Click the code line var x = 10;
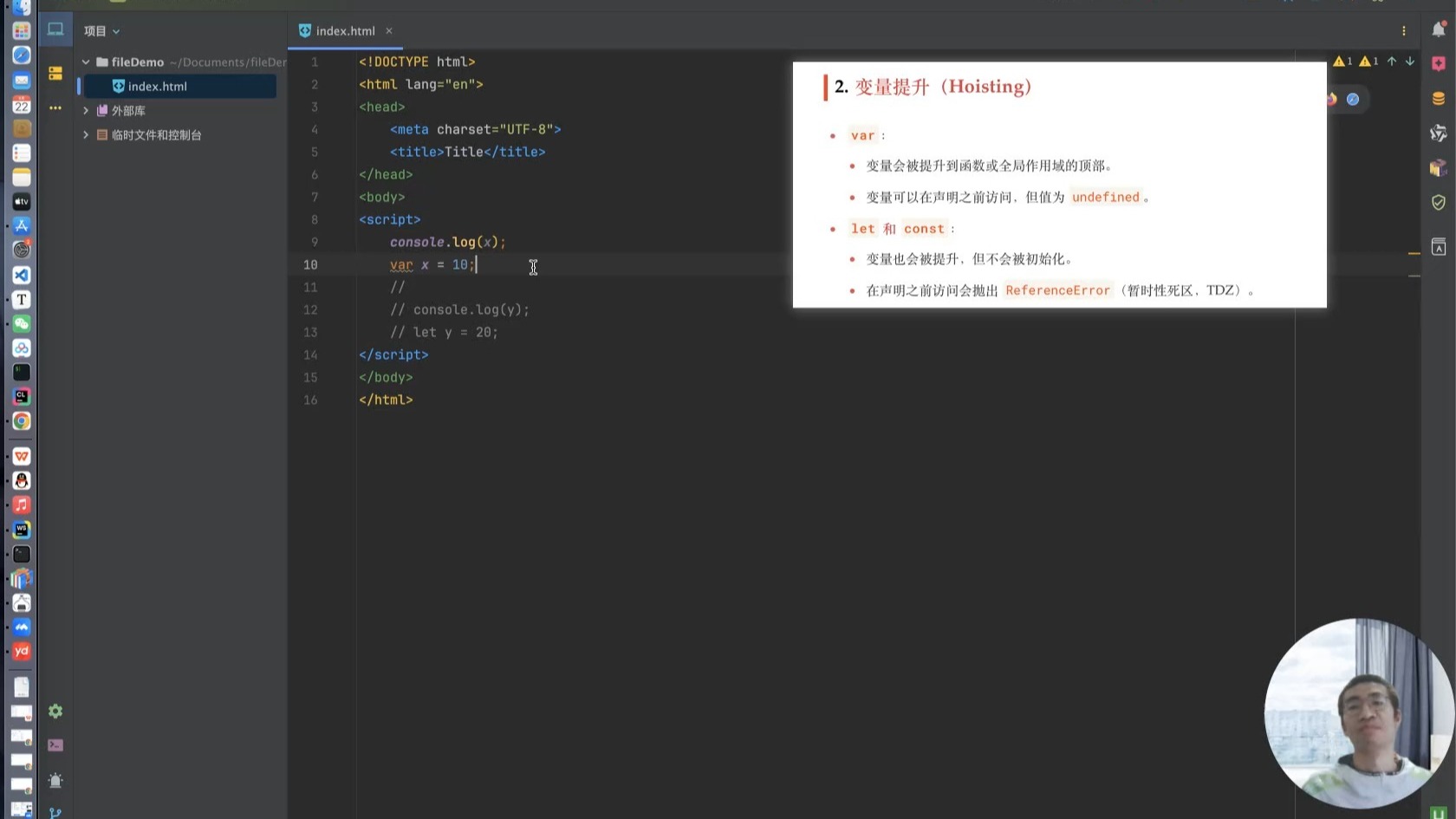The width and height of the screenshot is (1456, 819). 432,264
